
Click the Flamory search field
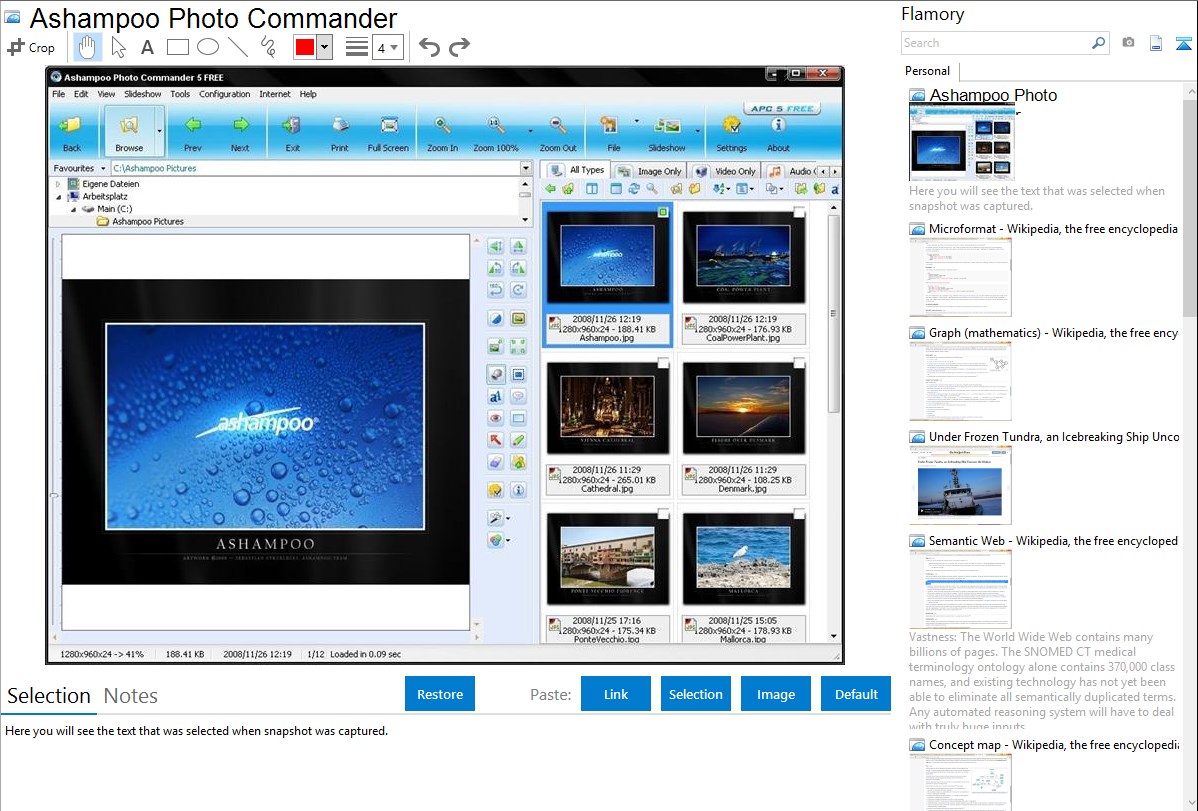(x=996, y=43)
